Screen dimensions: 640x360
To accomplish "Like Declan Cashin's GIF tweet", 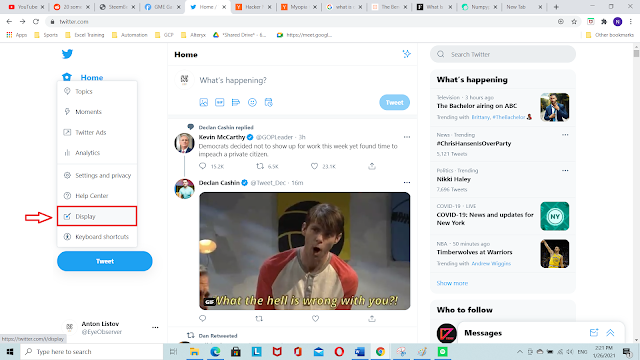I will point(316,318).
